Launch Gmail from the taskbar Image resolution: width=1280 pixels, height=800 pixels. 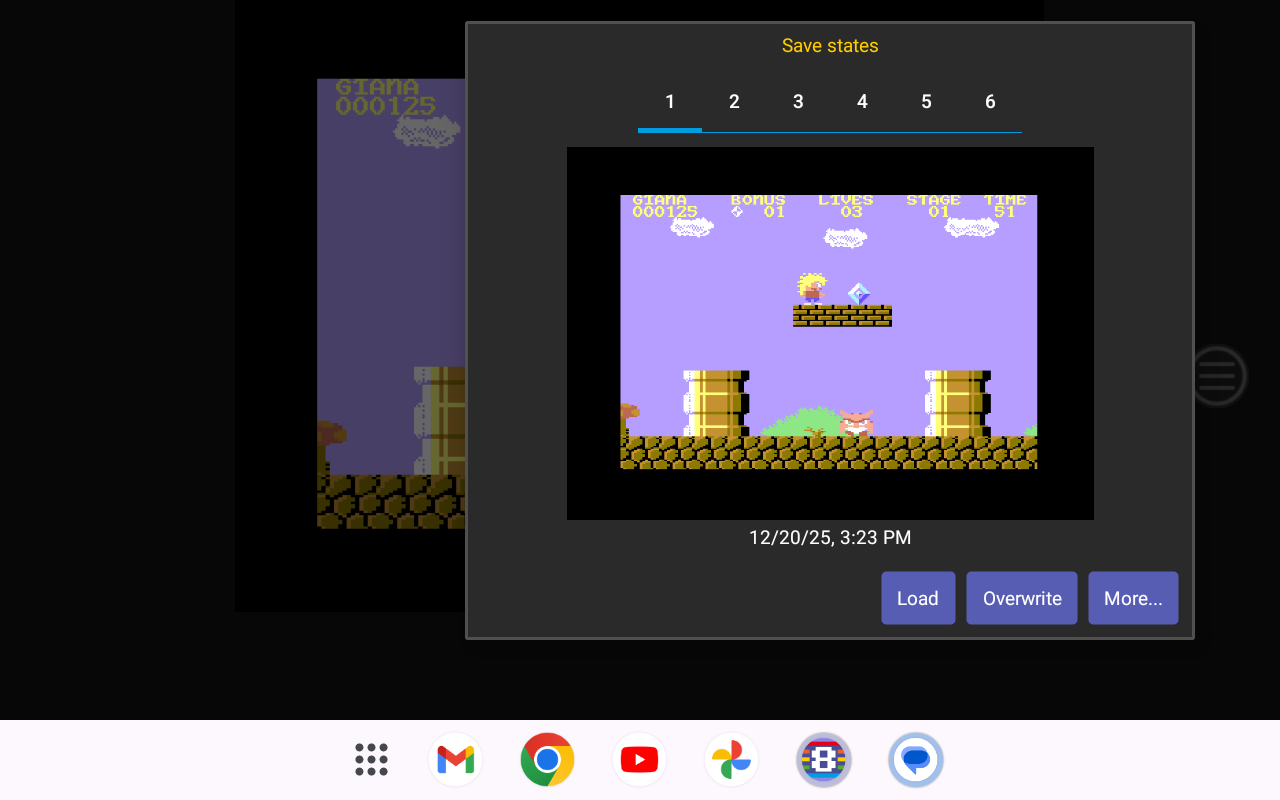(455, 760)
